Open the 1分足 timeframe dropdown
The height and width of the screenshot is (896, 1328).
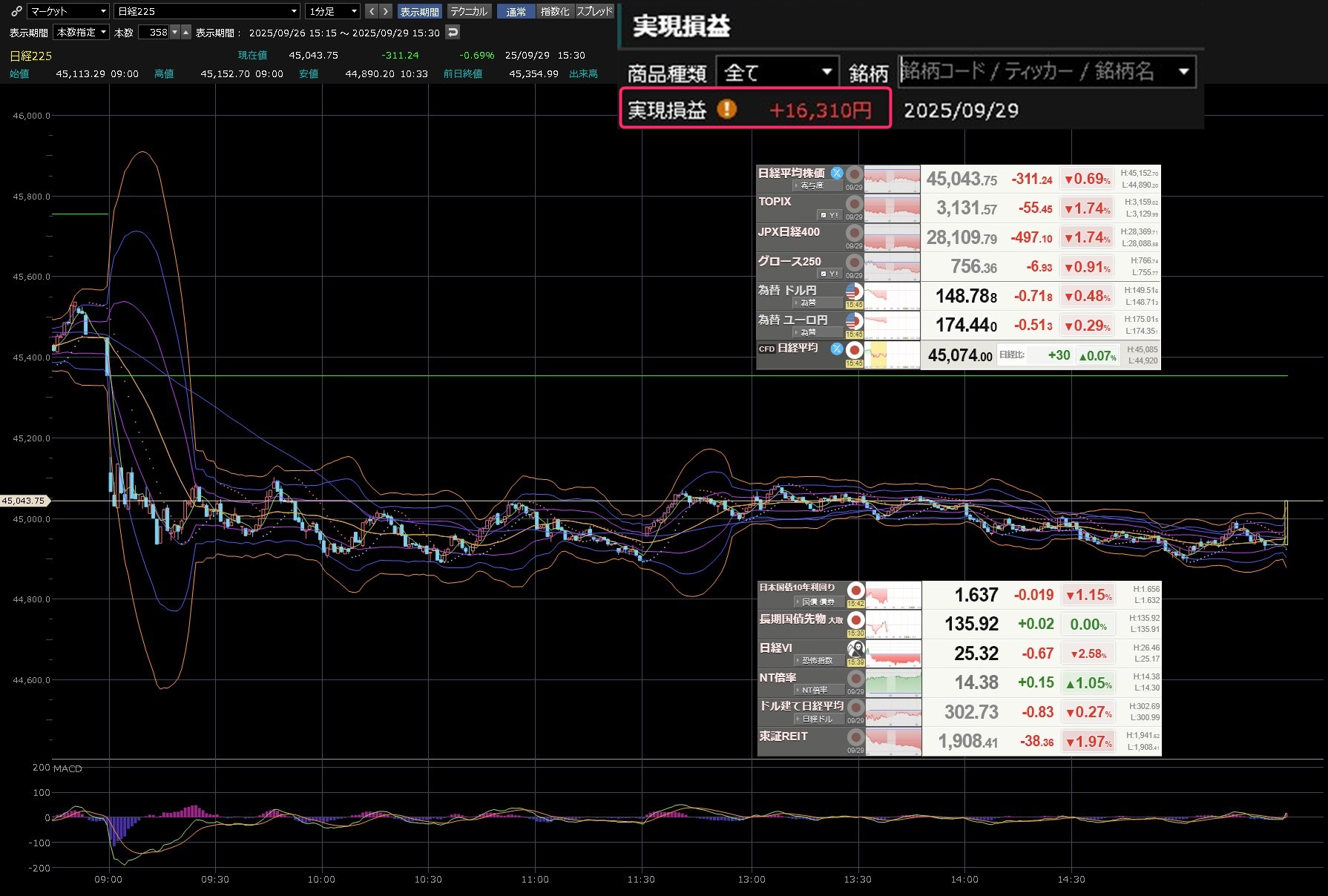[x=333, y=11]
